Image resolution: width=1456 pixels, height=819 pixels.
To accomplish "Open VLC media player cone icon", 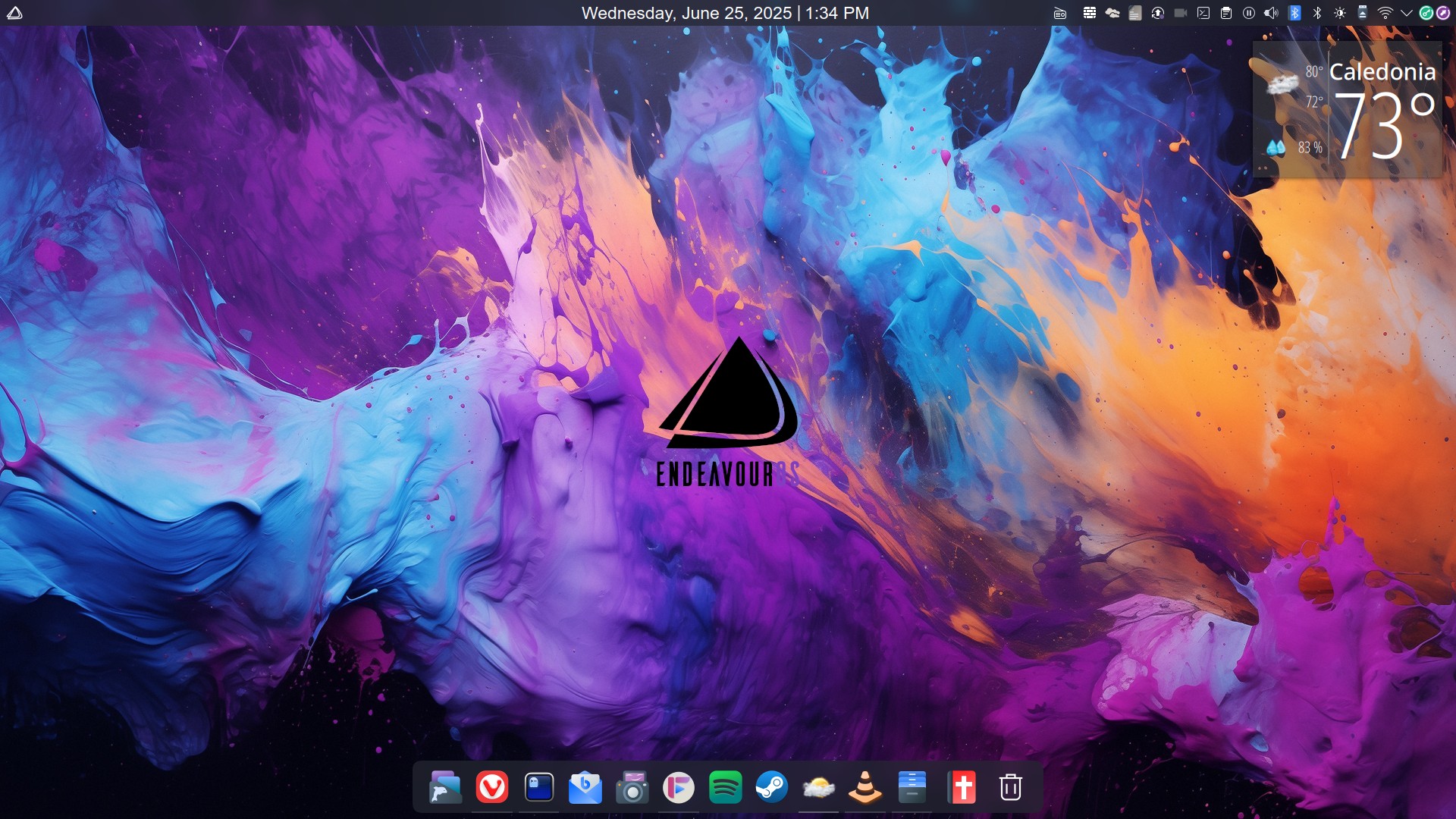I will point(865,788).
